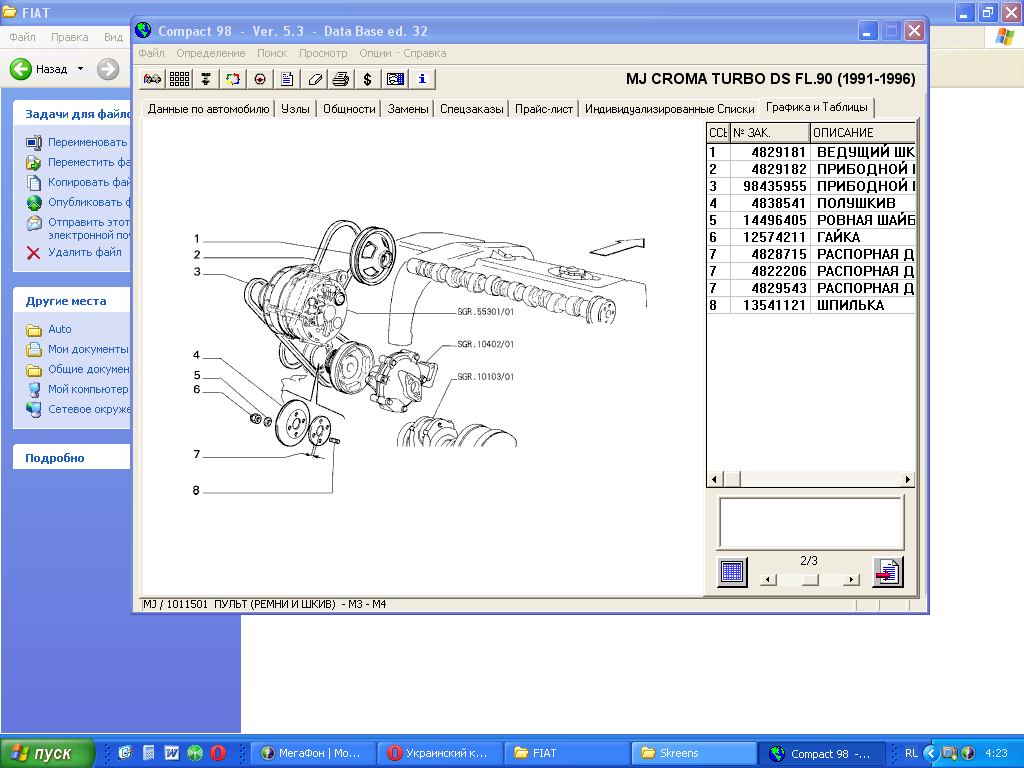Open the Файл menu in Compact 98
1024x768 pixels.
pos(151,53)
